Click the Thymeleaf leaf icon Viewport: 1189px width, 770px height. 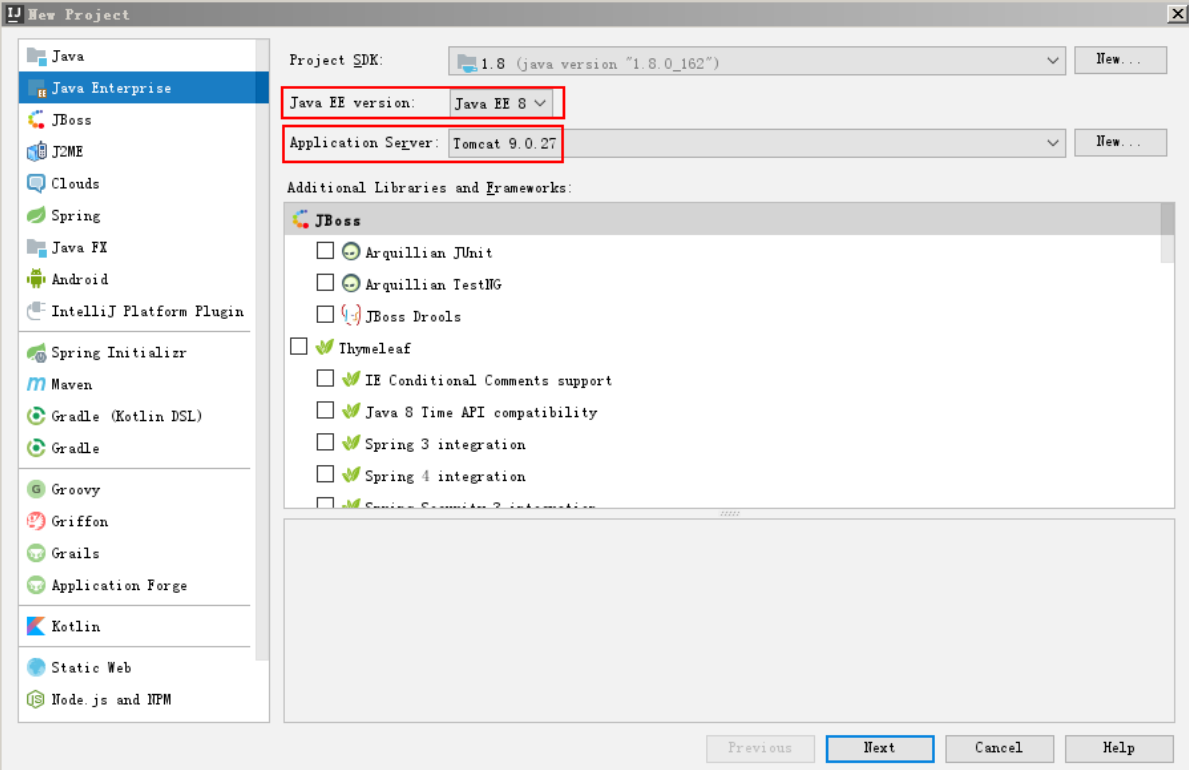[325, 347]
